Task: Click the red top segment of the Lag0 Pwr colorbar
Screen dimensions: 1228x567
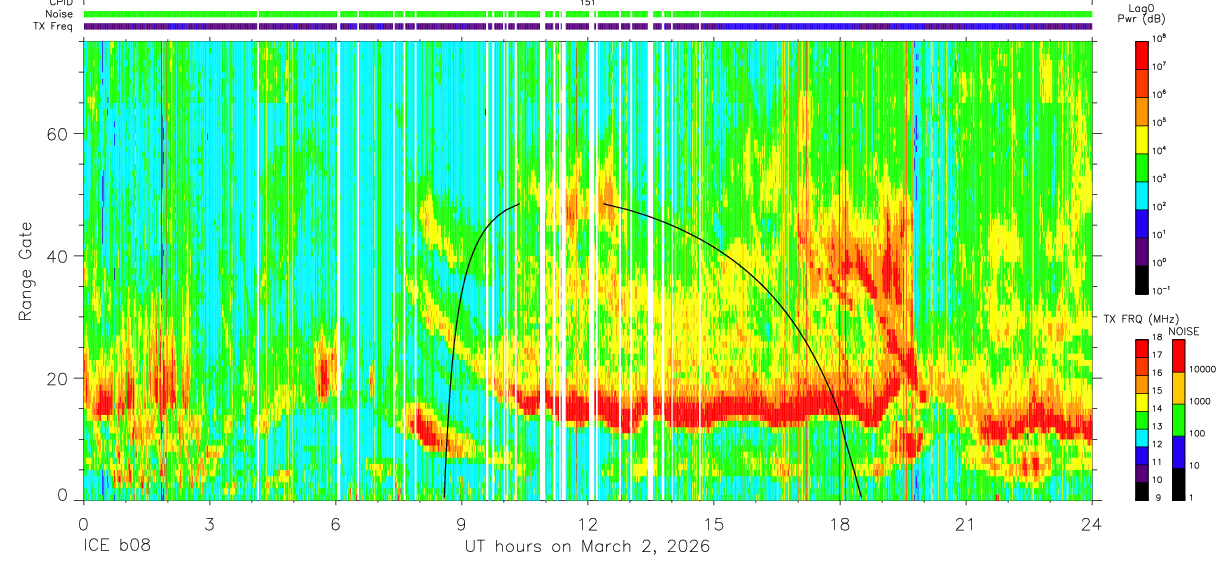Action: click(1142, 53)
